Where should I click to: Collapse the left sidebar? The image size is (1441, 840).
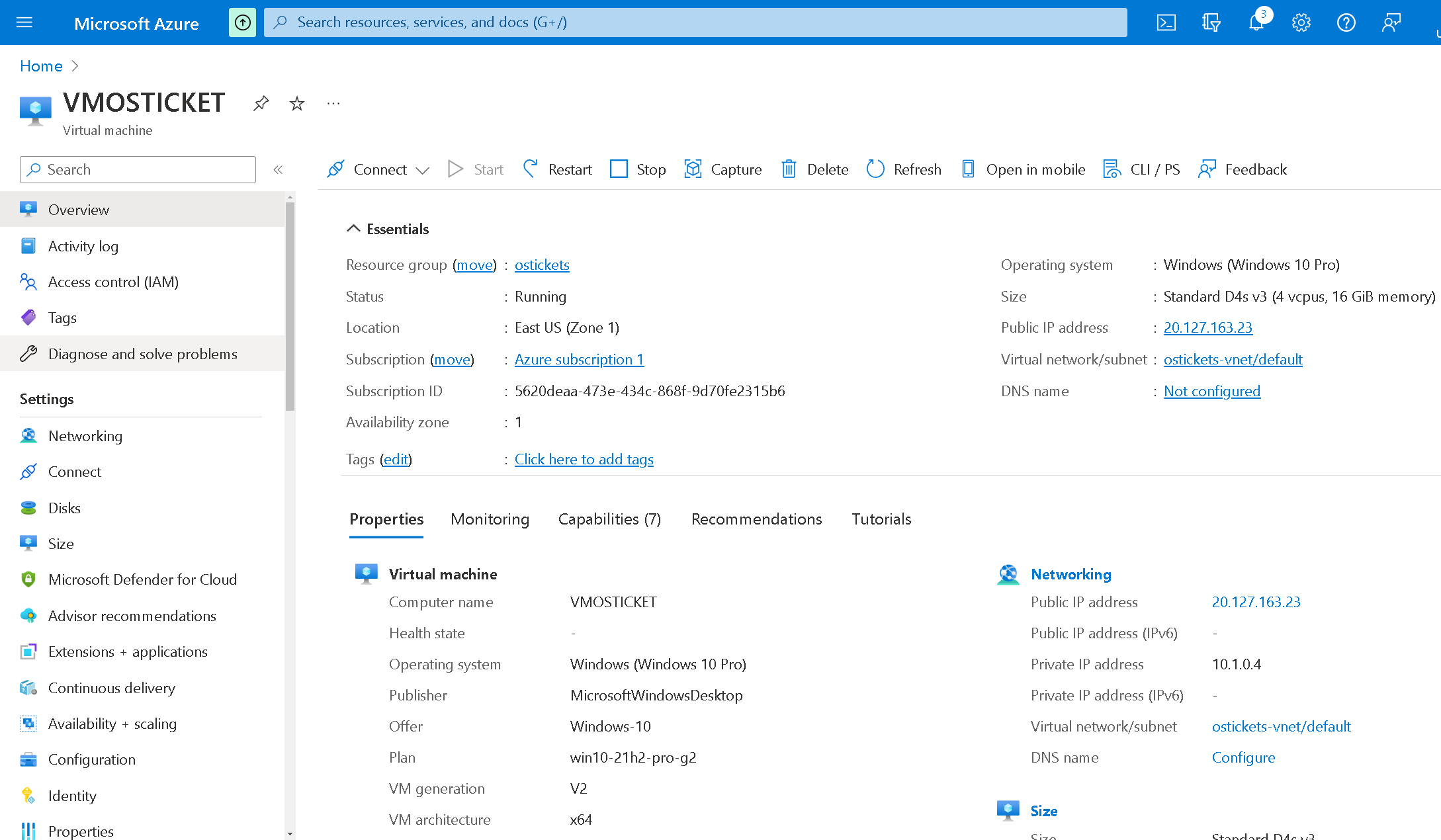(278, 169)
